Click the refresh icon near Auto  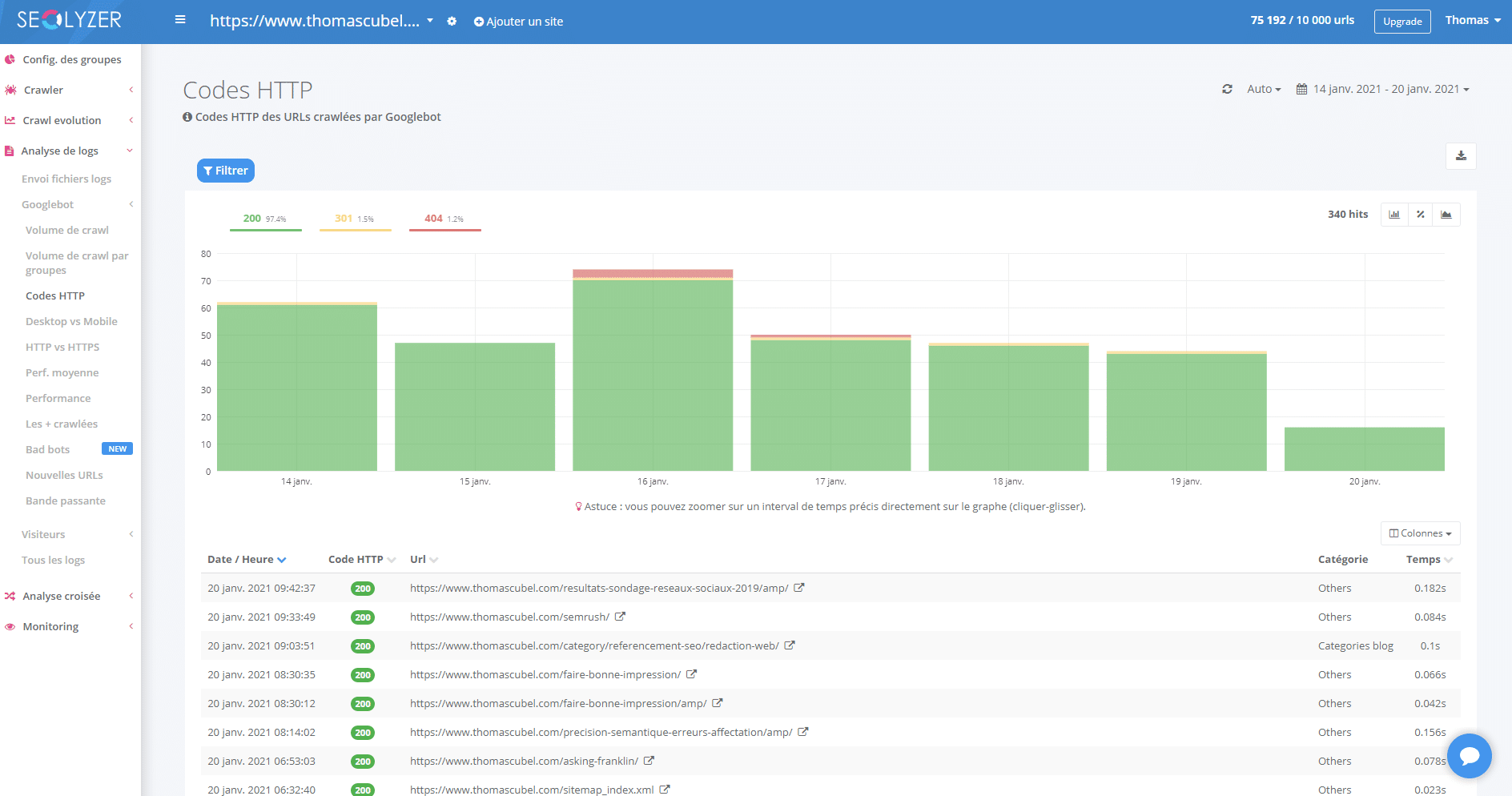coord(1227,89)
